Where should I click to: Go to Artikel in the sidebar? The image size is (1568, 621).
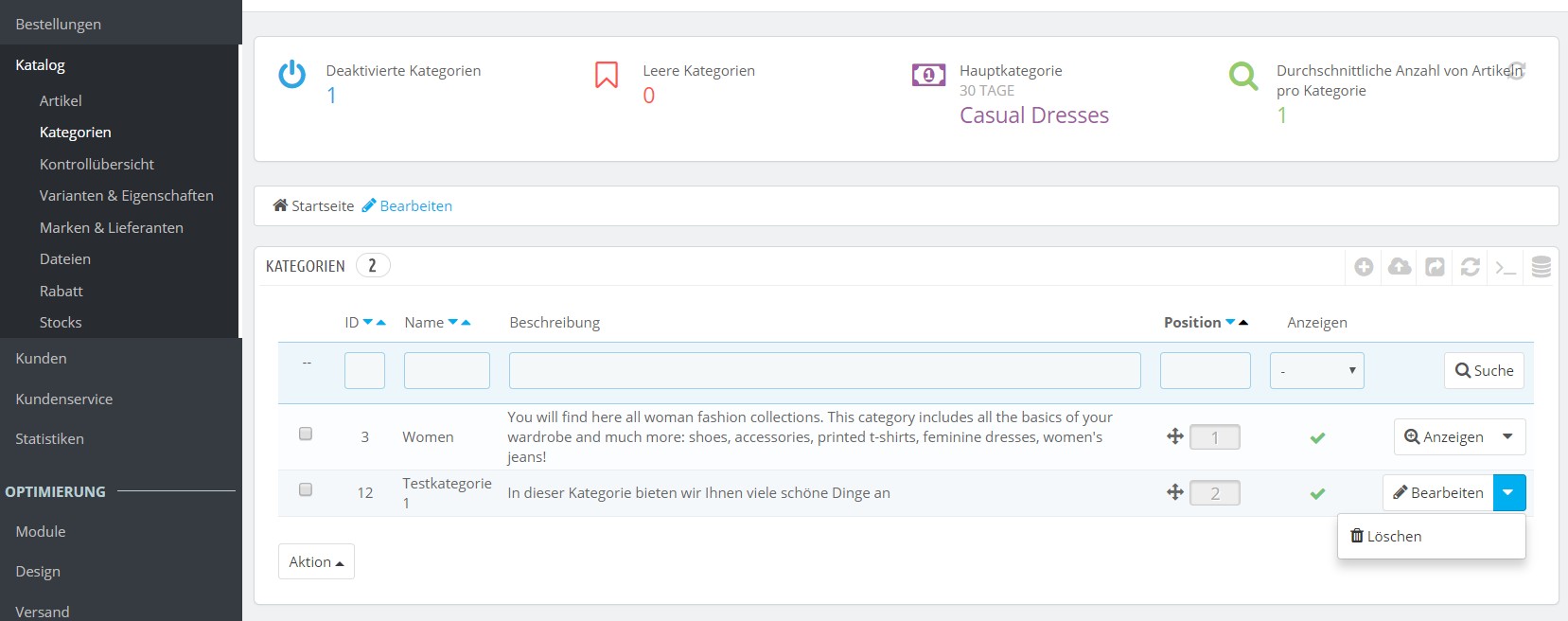[x=61, y=100]
